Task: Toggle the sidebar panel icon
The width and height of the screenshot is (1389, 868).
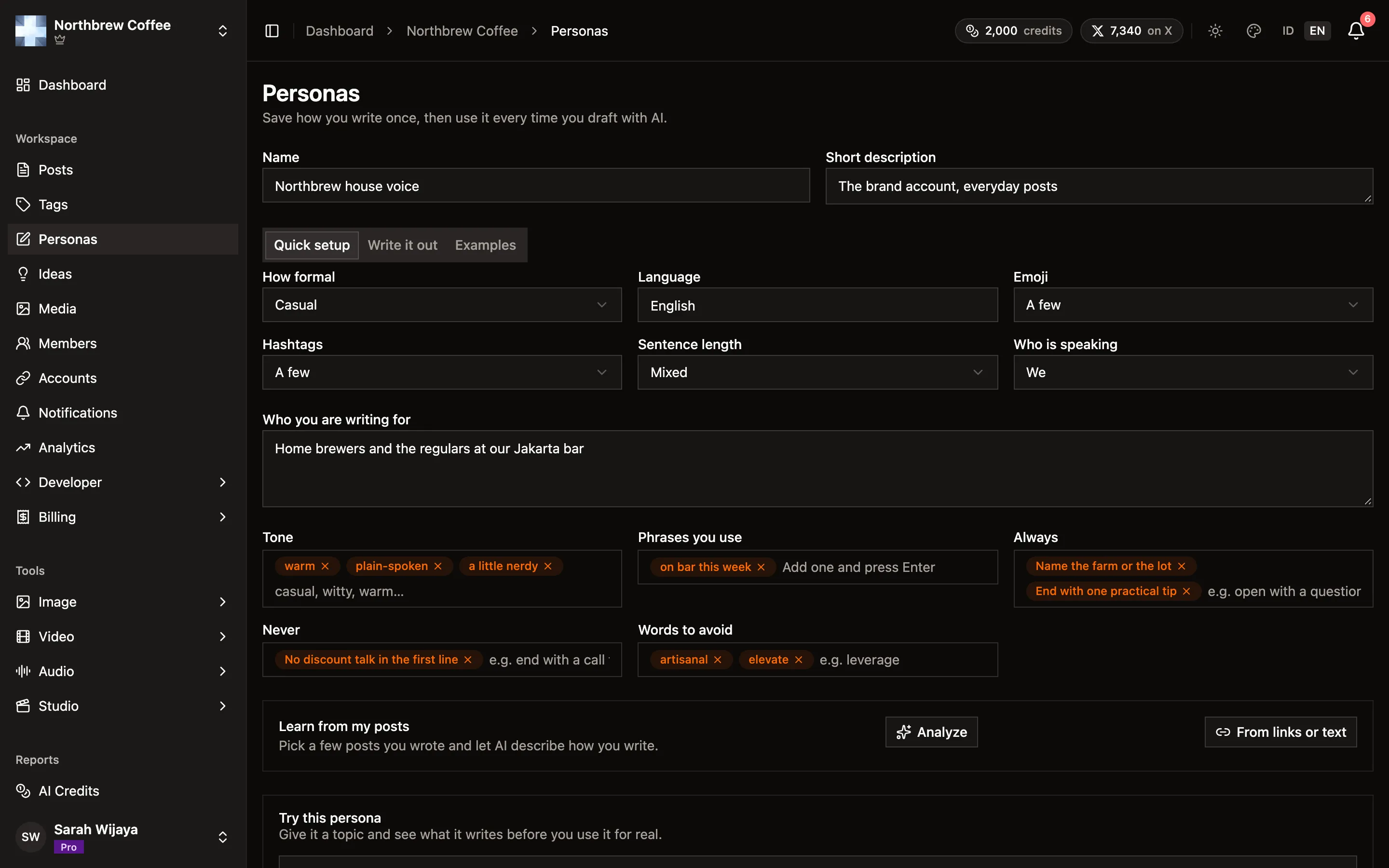Action: 272,31
